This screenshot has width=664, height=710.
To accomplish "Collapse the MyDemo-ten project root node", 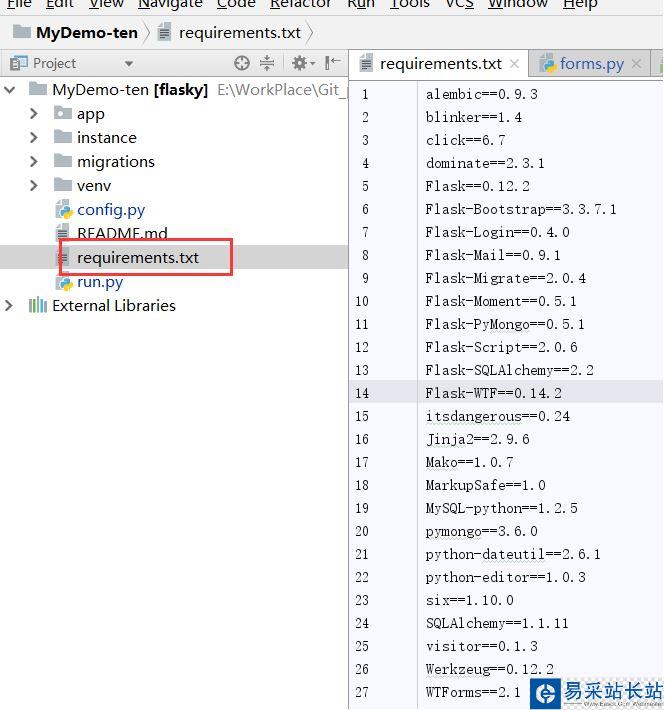I will click(x=10, y=90).
